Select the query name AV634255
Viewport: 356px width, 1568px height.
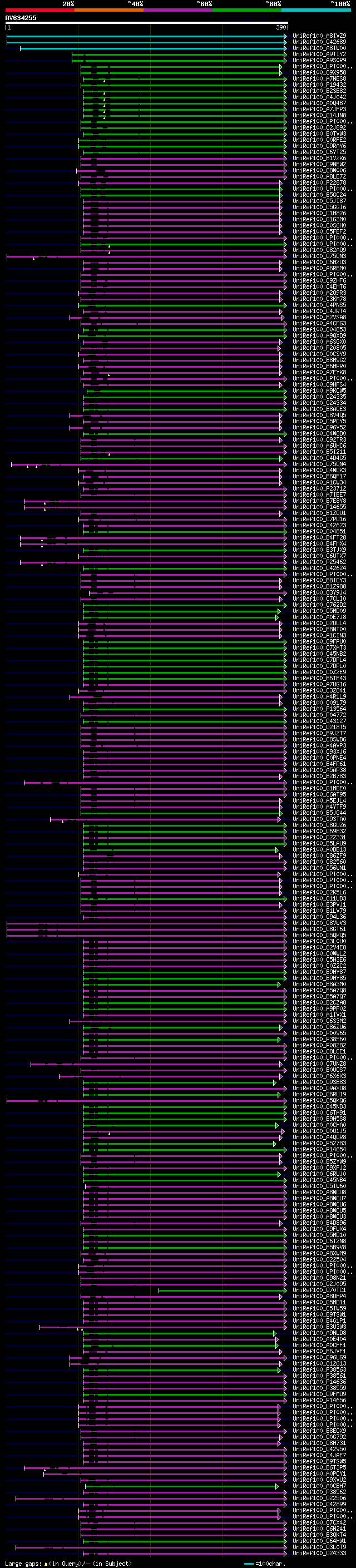click(x=21, y=18)
